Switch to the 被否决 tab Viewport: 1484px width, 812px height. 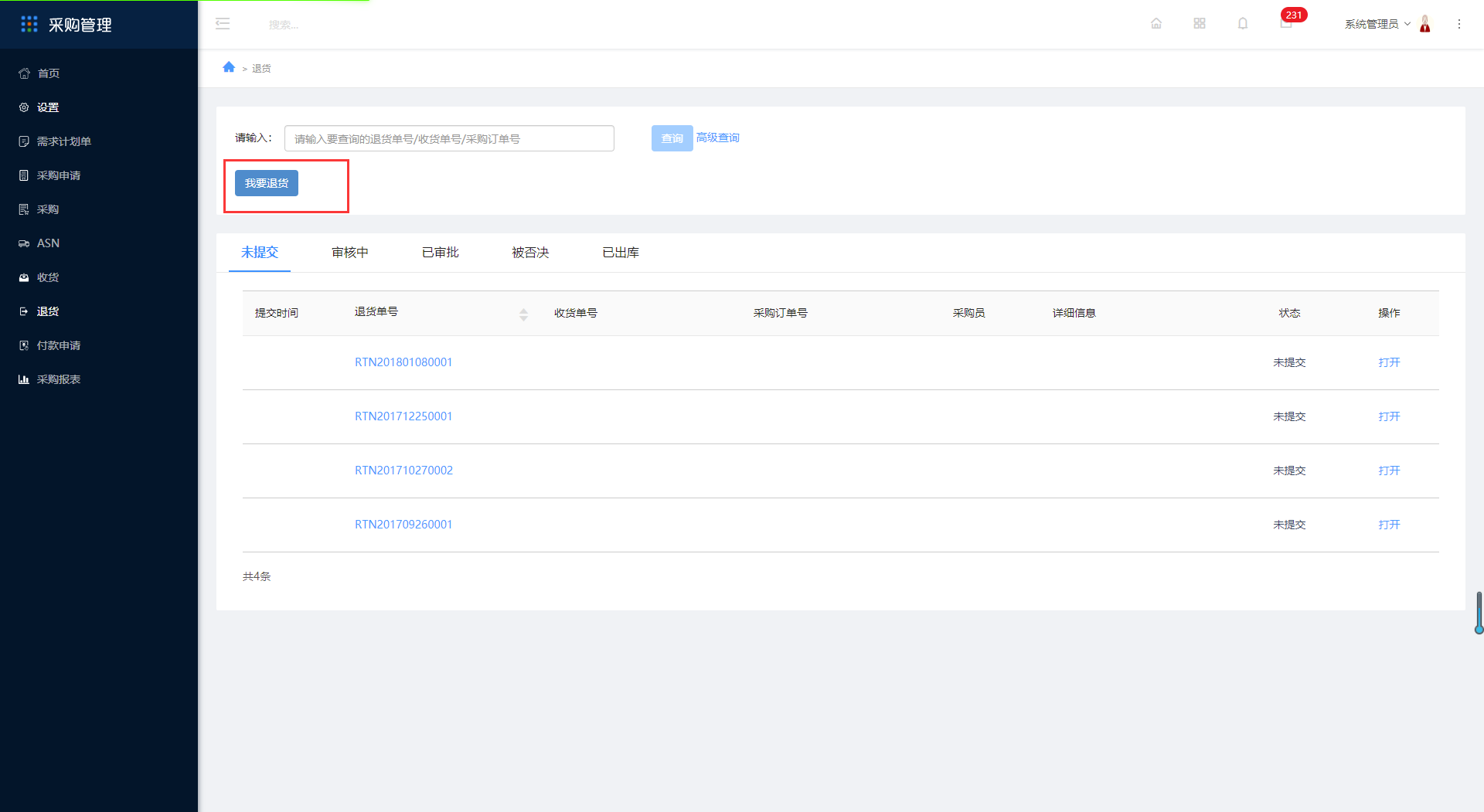(x=530, y=253)
